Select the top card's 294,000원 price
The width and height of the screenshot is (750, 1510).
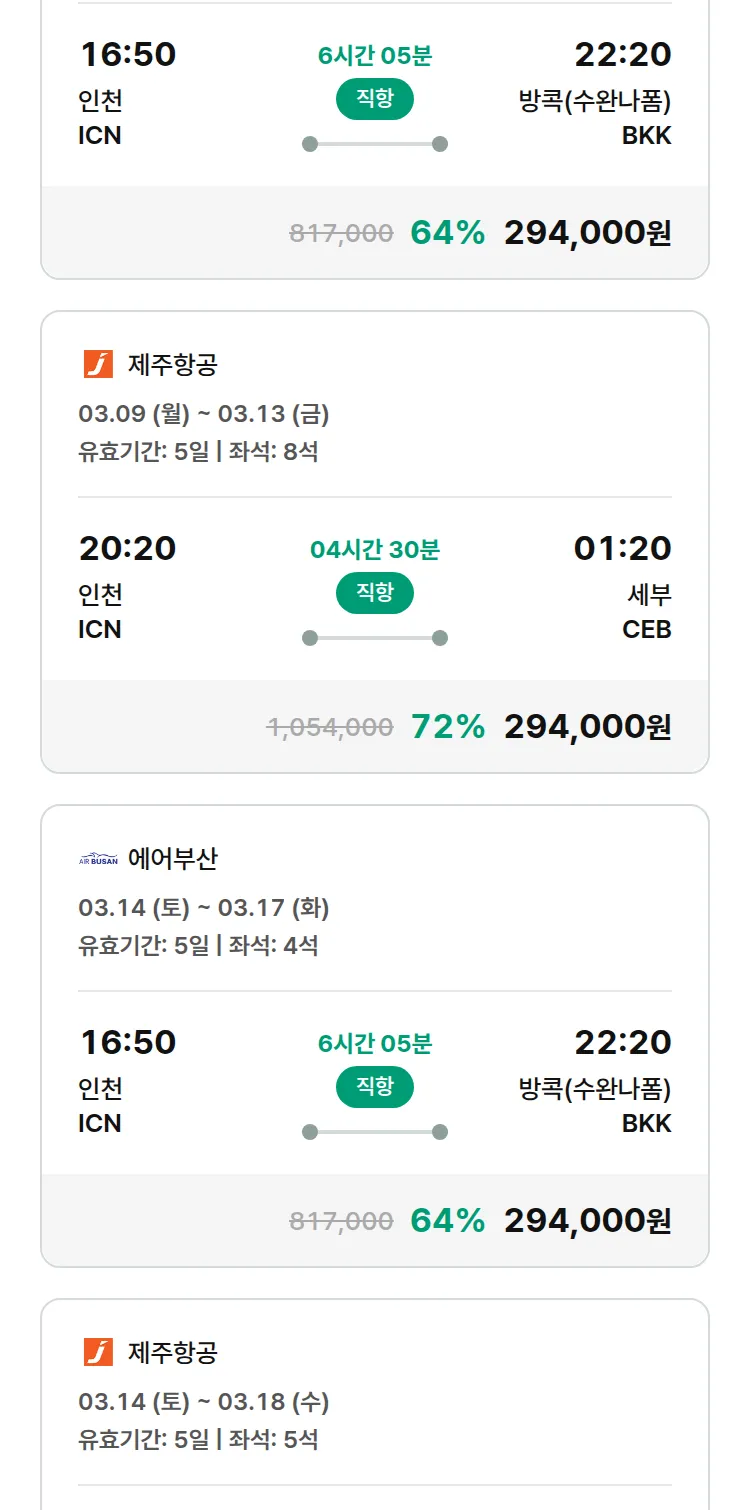pyautogui.click(x=587, y=233)
